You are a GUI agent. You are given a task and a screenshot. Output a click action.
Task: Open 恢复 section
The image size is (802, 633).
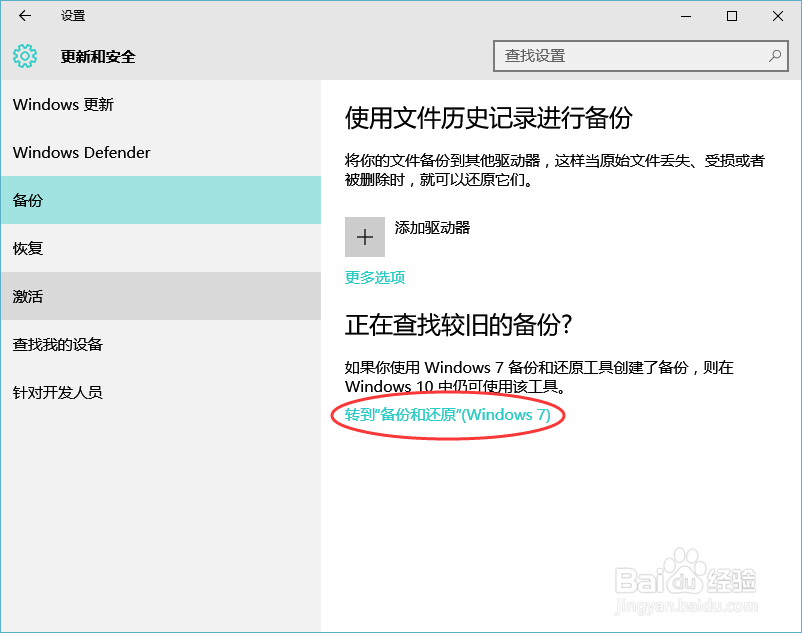[161, 248]
